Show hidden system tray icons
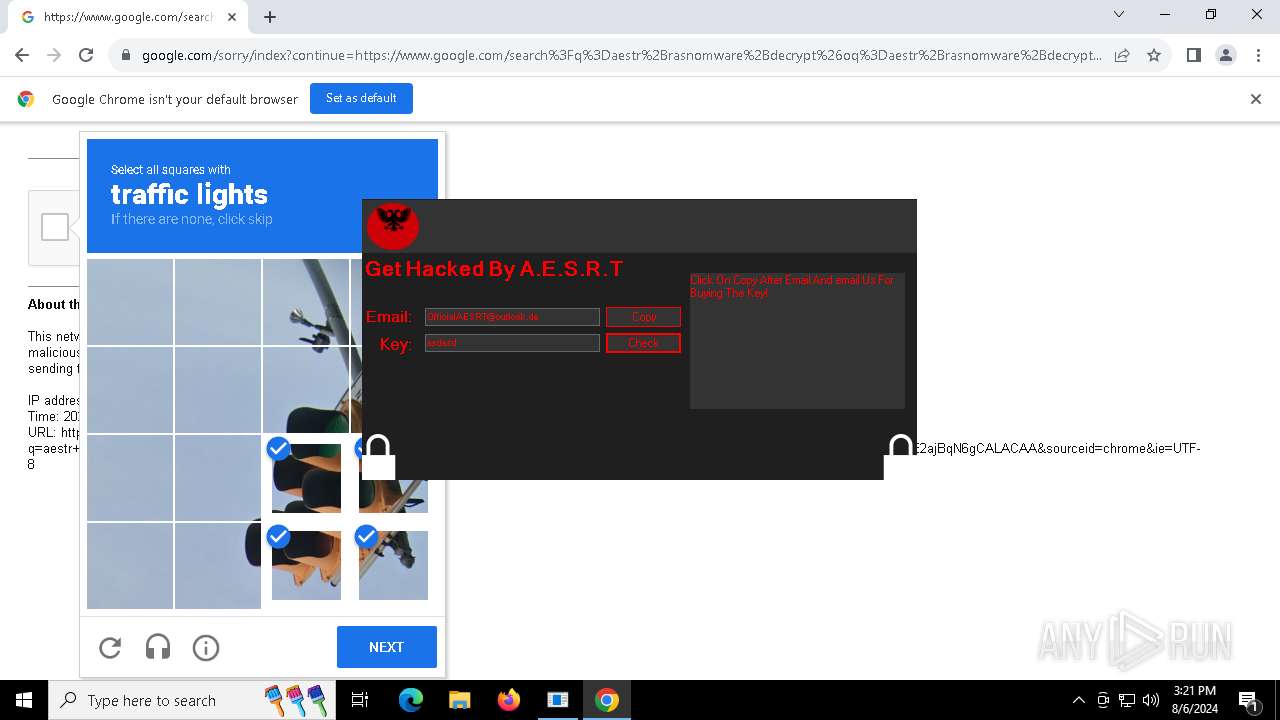Viewport: 1280px width, 720px height. pyautogui.click(x=1078, y=700)
